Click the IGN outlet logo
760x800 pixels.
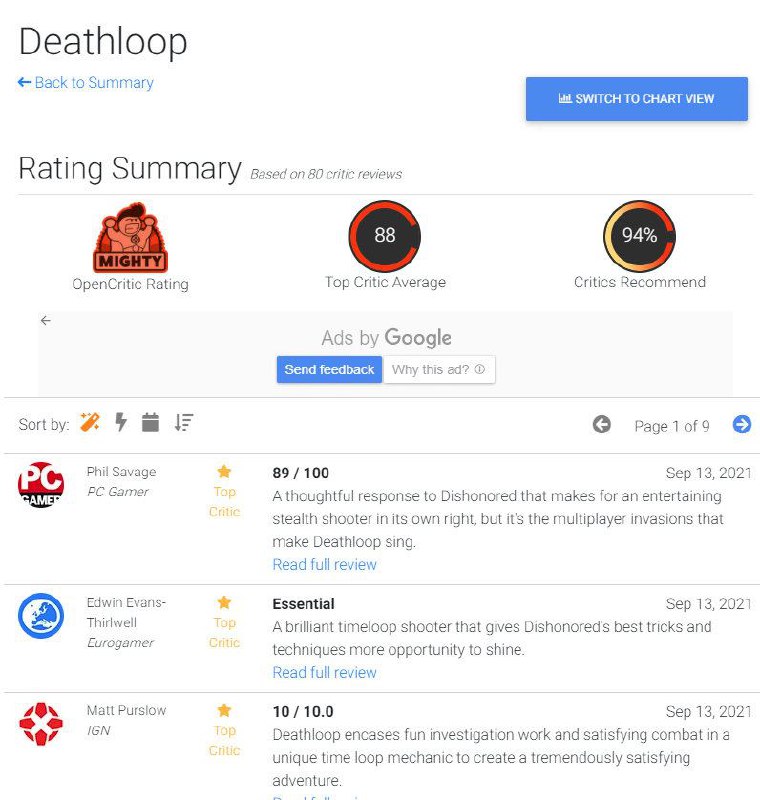pos(41,724)
